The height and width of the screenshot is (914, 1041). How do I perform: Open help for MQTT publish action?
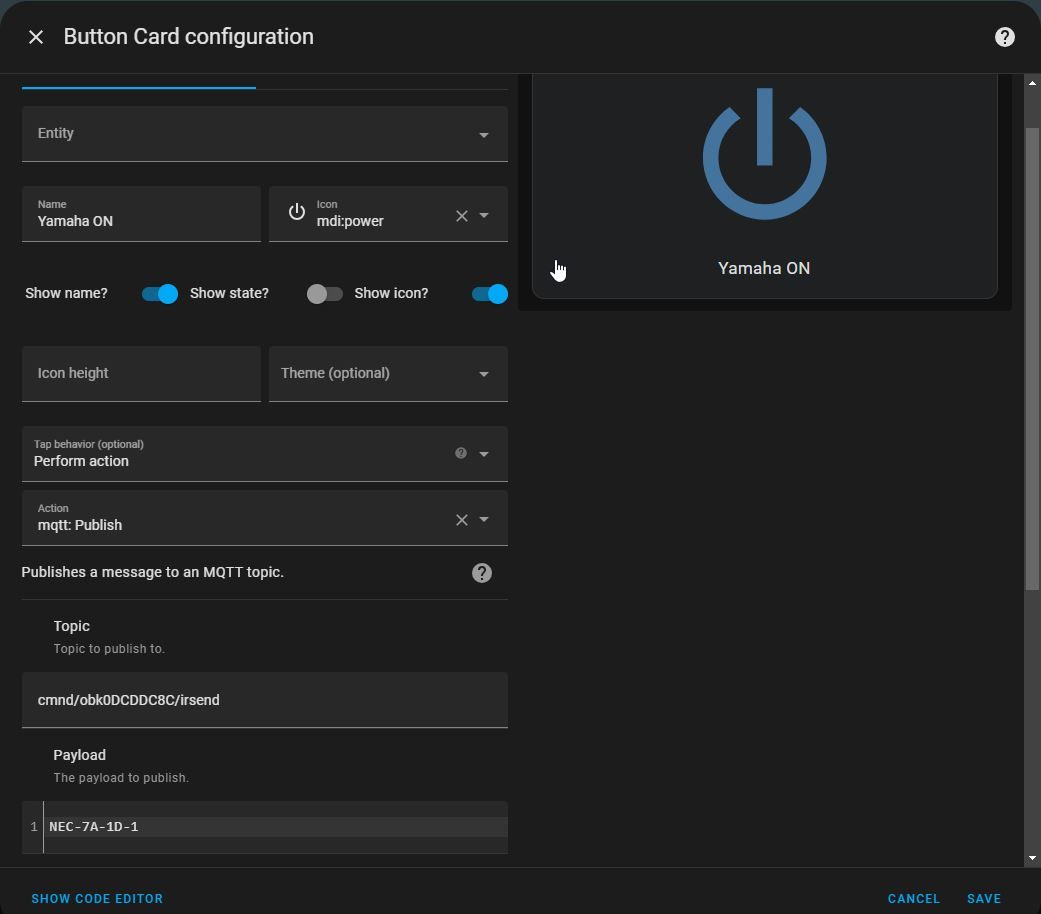482,573
